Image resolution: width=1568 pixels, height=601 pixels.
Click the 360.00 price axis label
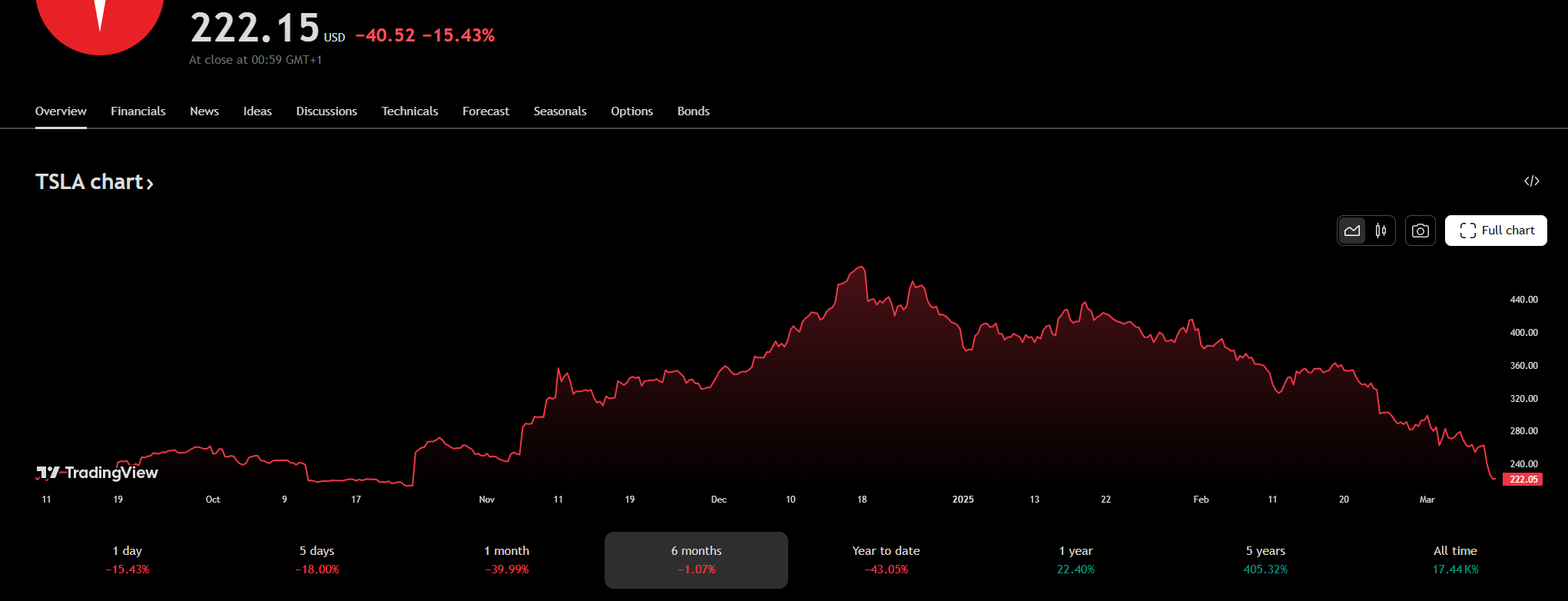1524,366
